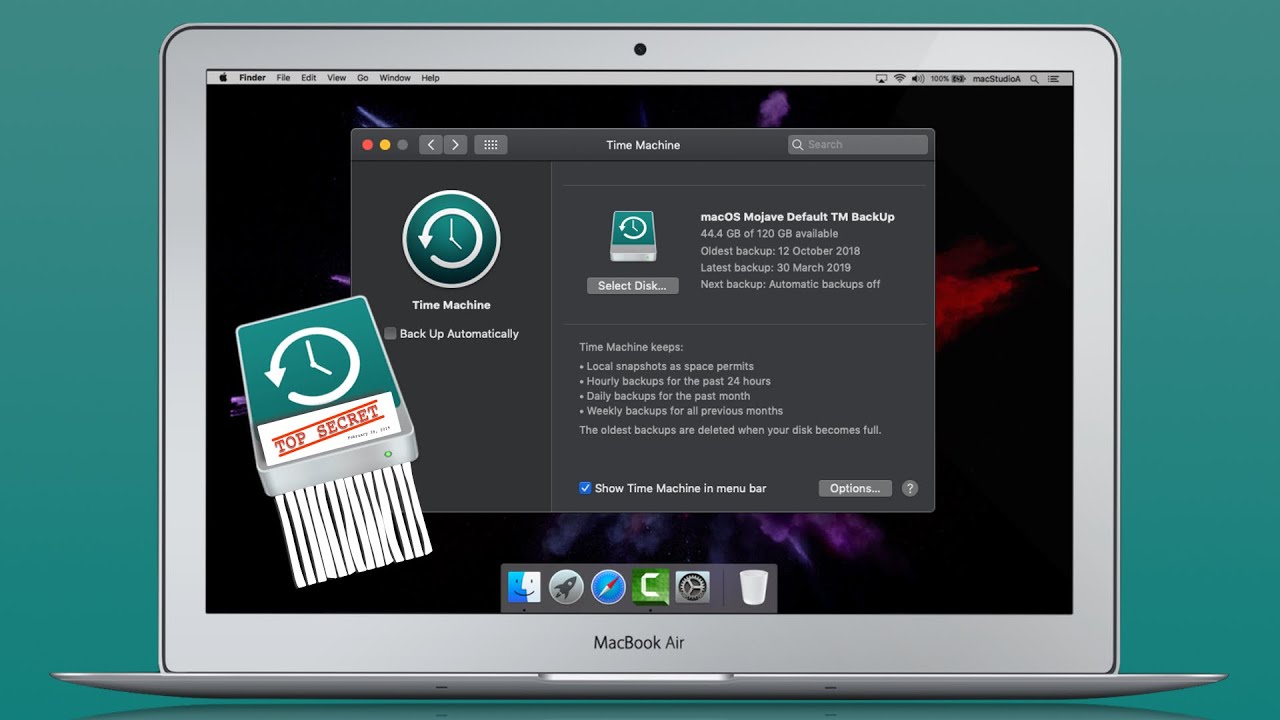Open the Finder menu
The width and height of the screenshot is (1280, 720).
252,78
